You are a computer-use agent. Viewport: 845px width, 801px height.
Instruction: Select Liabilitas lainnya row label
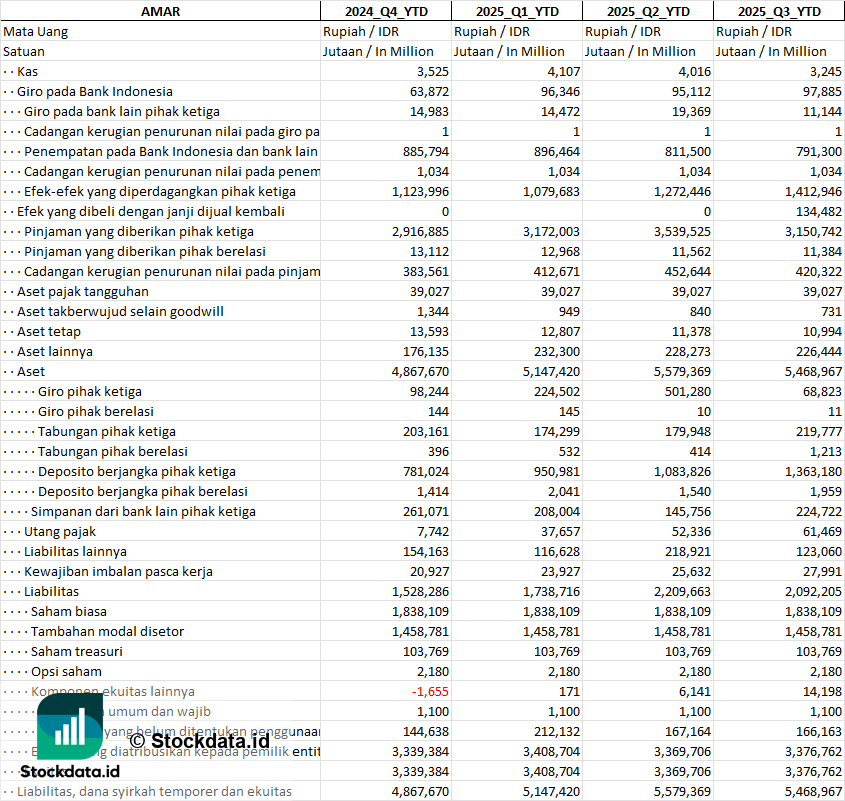(75, 551)
